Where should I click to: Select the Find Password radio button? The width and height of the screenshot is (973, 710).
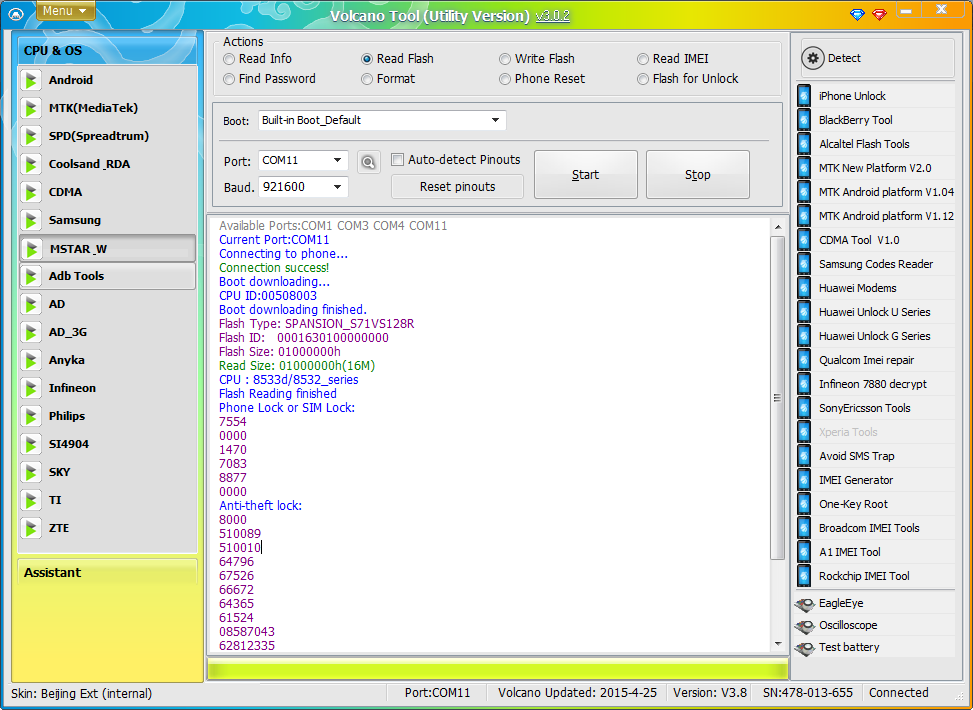(x=229, y=79)
